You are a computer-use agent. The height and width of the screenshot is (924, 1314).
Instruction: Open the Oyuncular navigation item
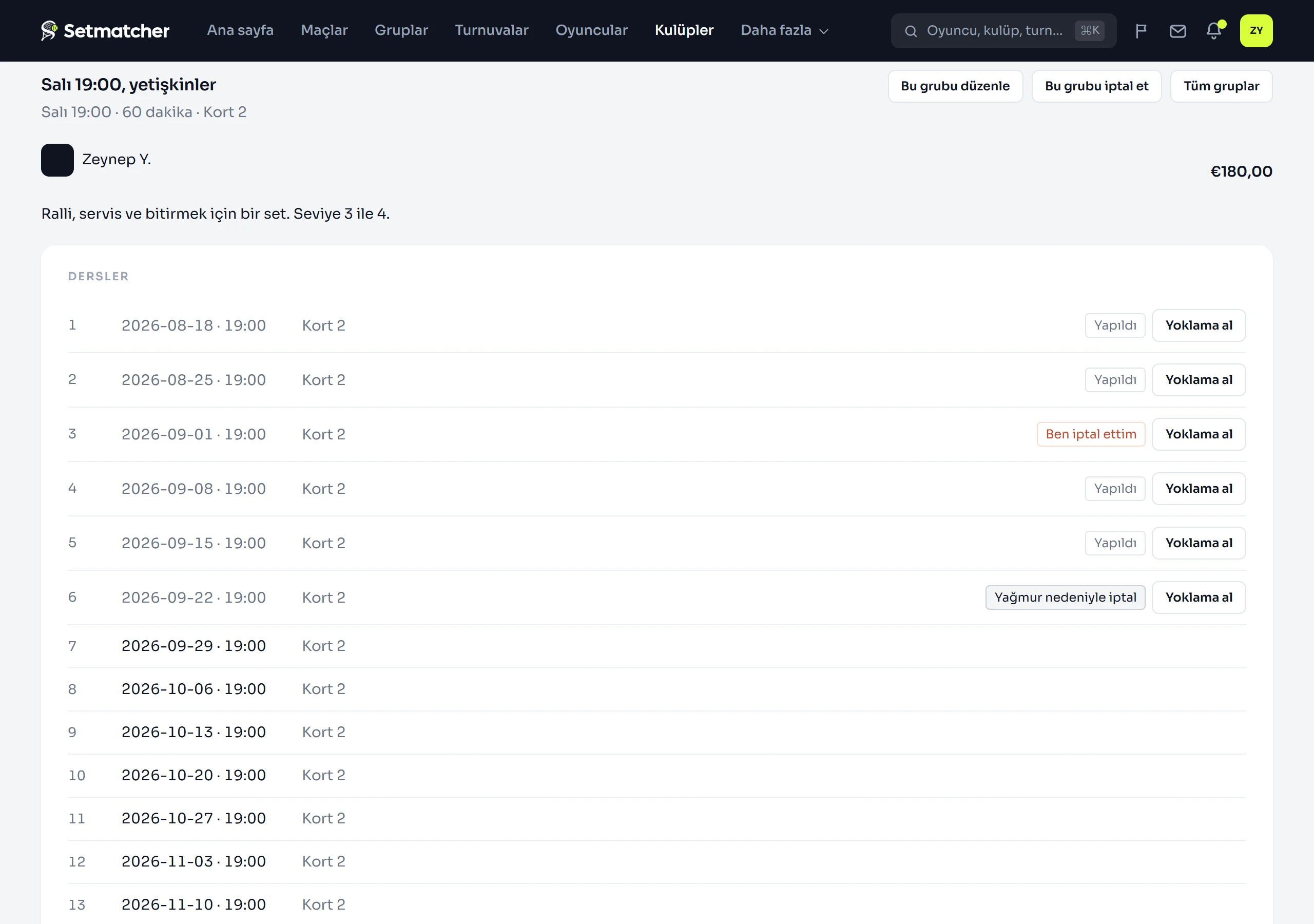pos(591,30)
